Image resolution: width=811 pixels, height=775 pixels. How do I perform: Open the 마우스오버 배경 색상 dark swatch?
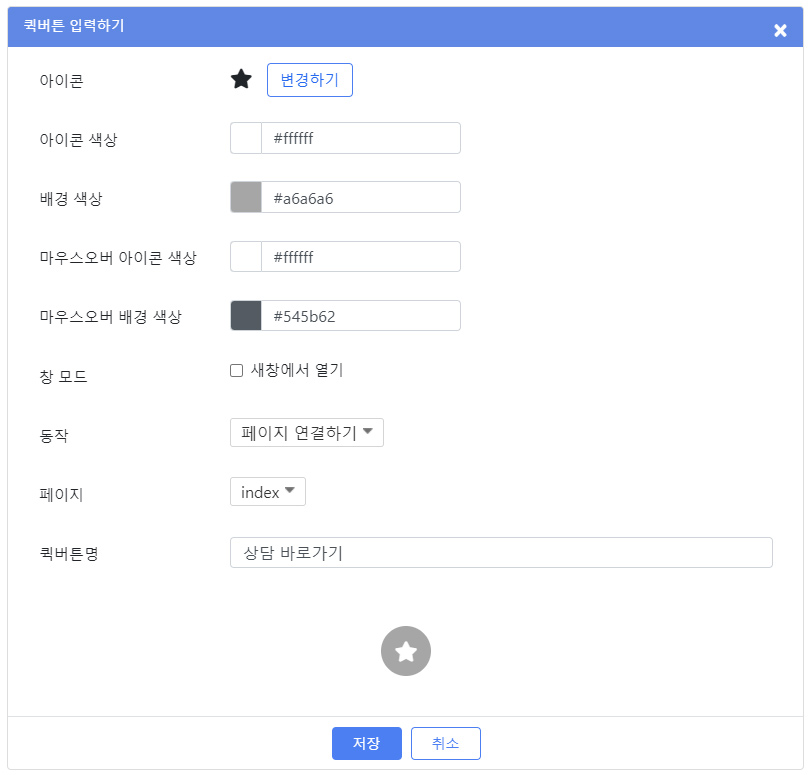click(x=246, y=316)
